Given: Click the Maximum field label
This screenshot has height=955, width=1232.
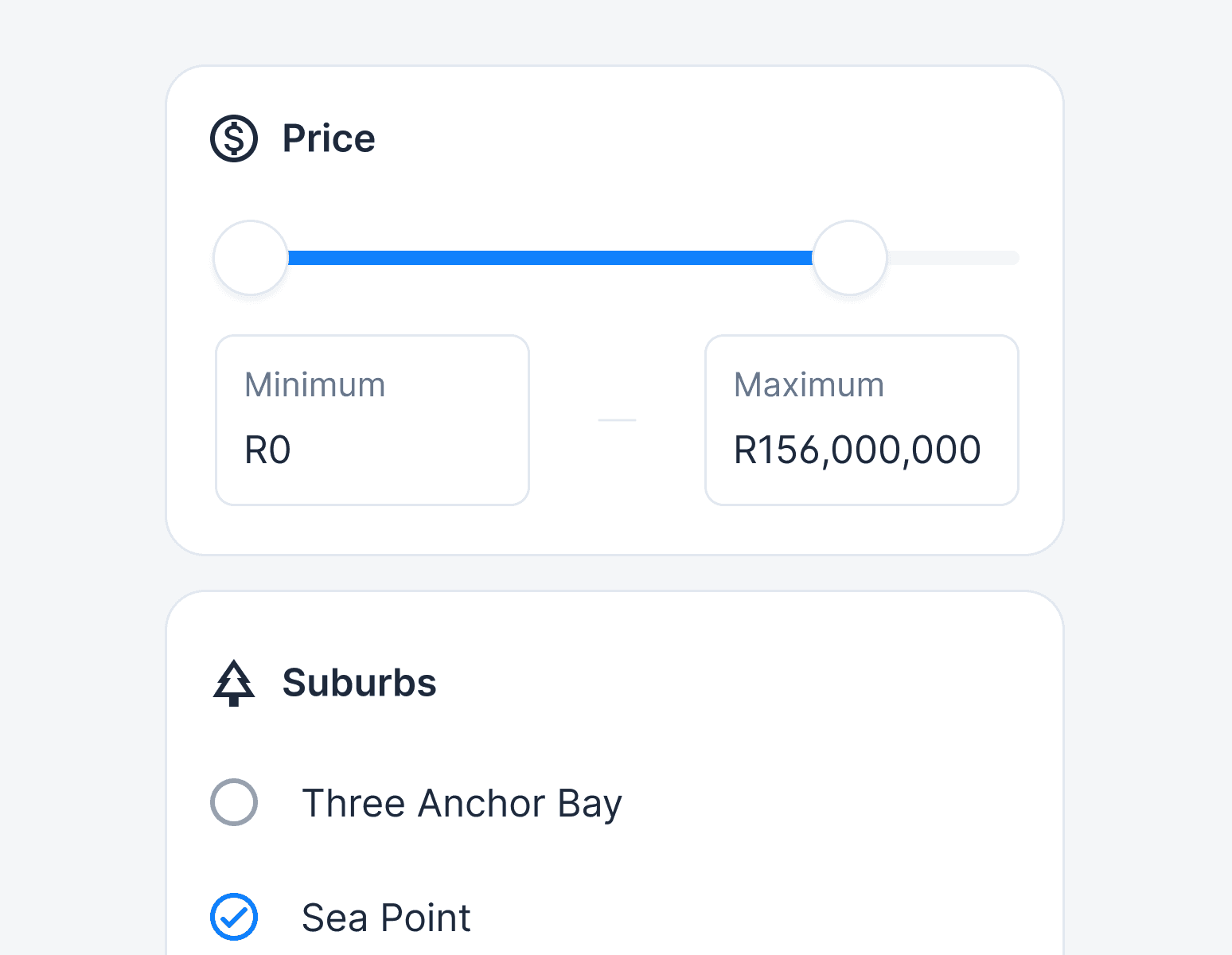Looking at the screenshot, I should pos(809,385).
